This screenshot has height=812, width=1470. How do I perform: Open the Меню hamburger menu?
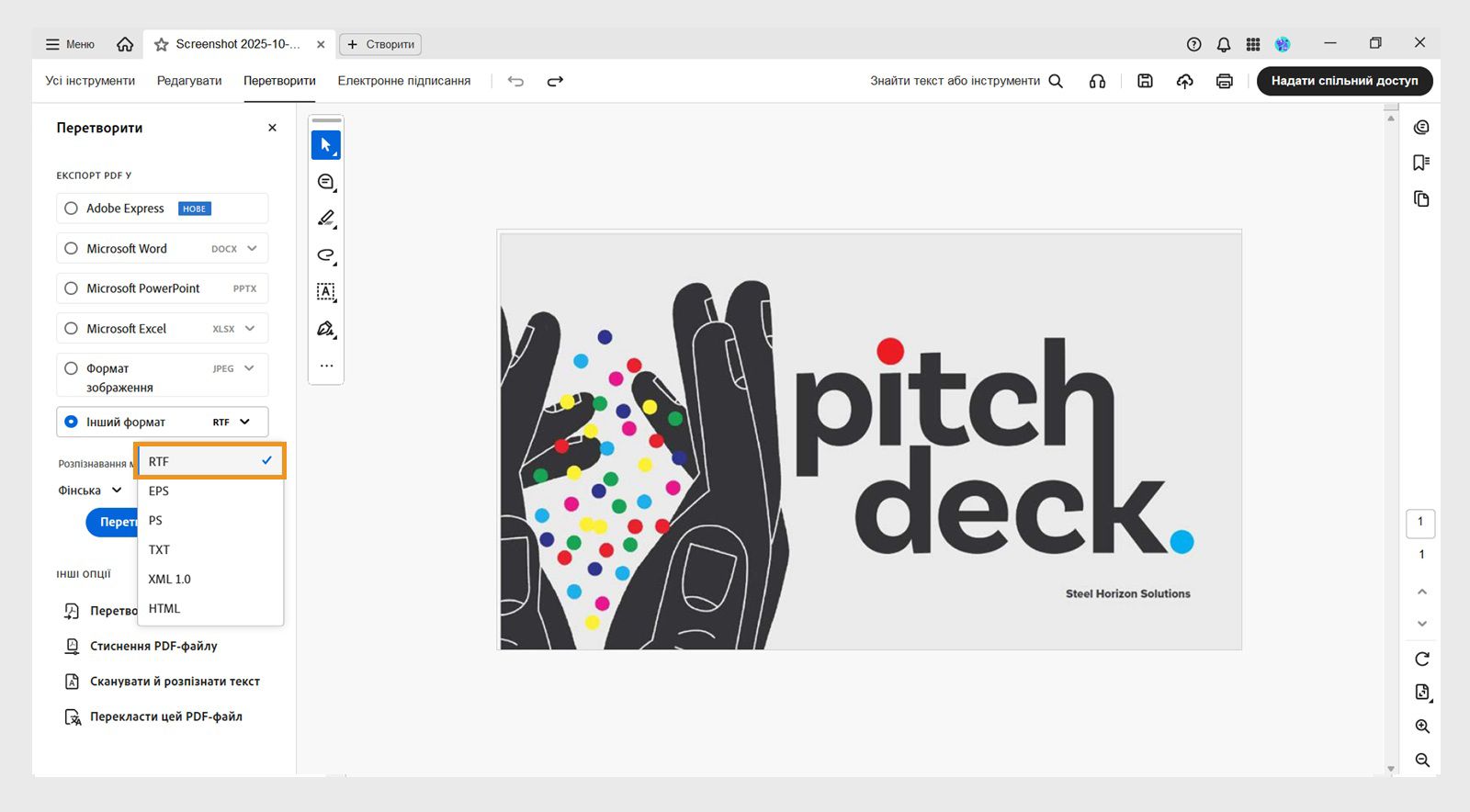[x=70, y=44]
